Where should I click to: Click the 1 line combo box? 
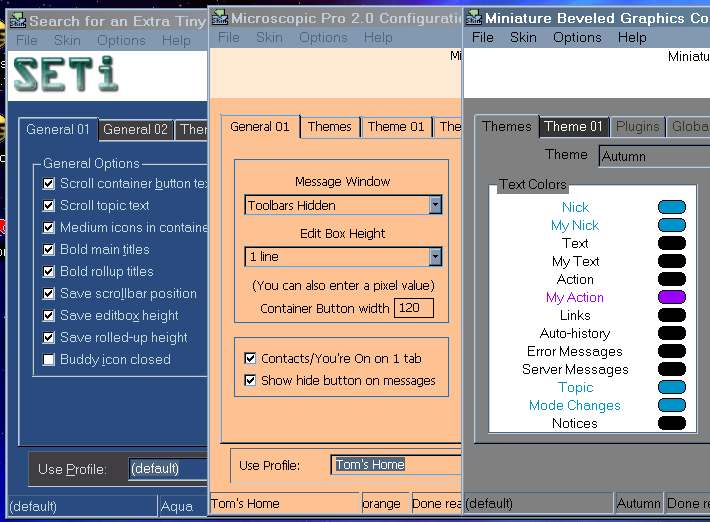pos(343,257)
